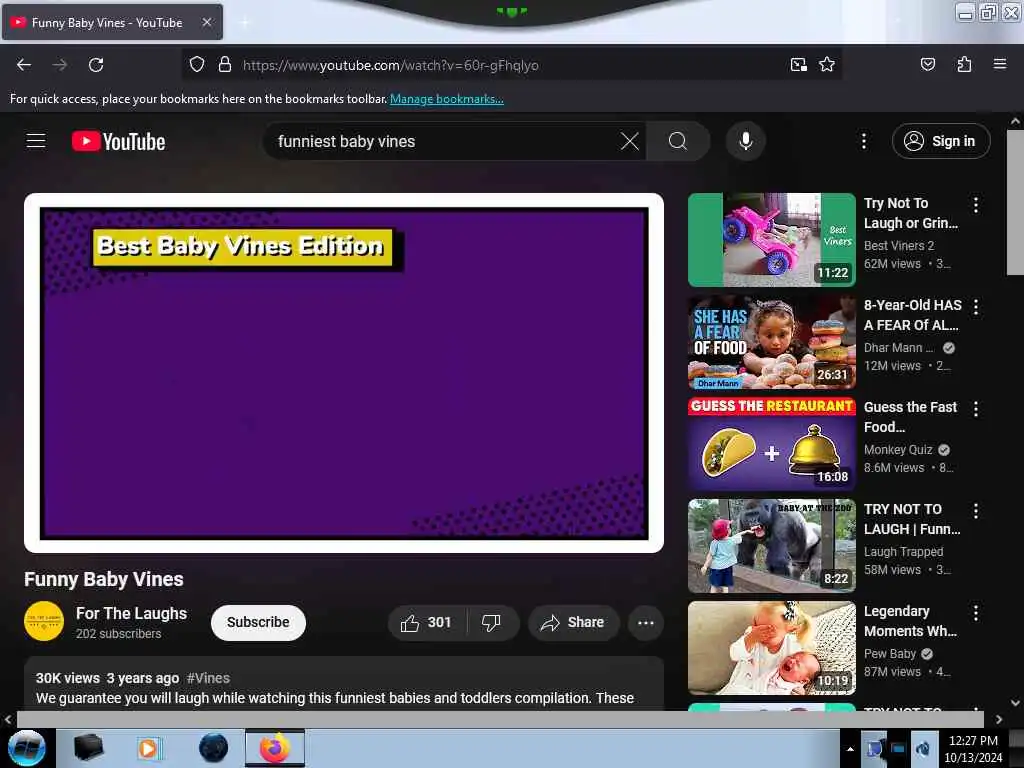Click the magnifier search button
Image resolution: width=1024 pixels, height=768 pixels.
coord(678,141)
